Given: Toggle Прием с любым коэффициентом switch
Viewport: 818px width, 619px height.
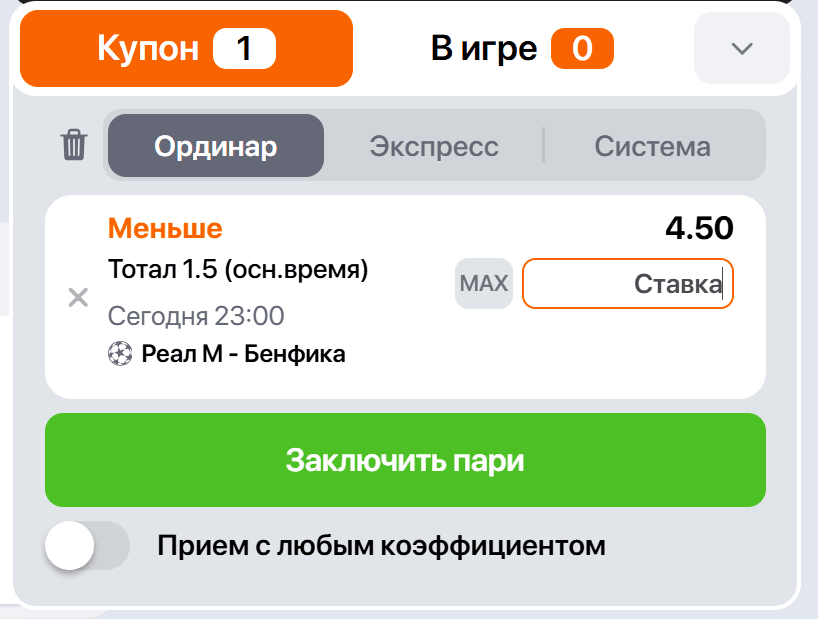Looking at the screenshot, I should [x=88, y=545].
